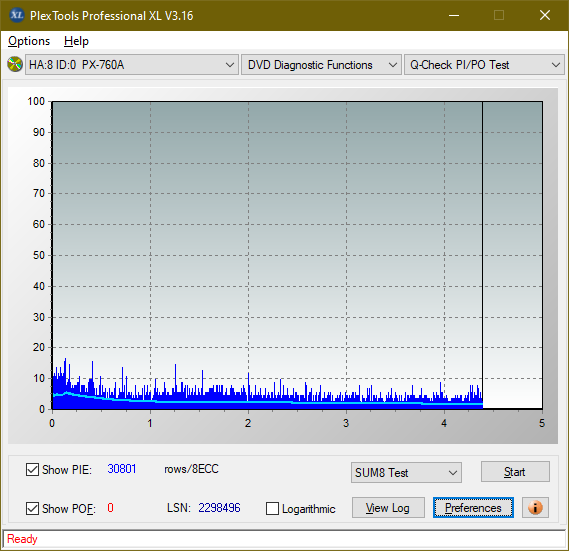569x551 pixels.
Task: Open the Help menu
Action: (76, 41)
